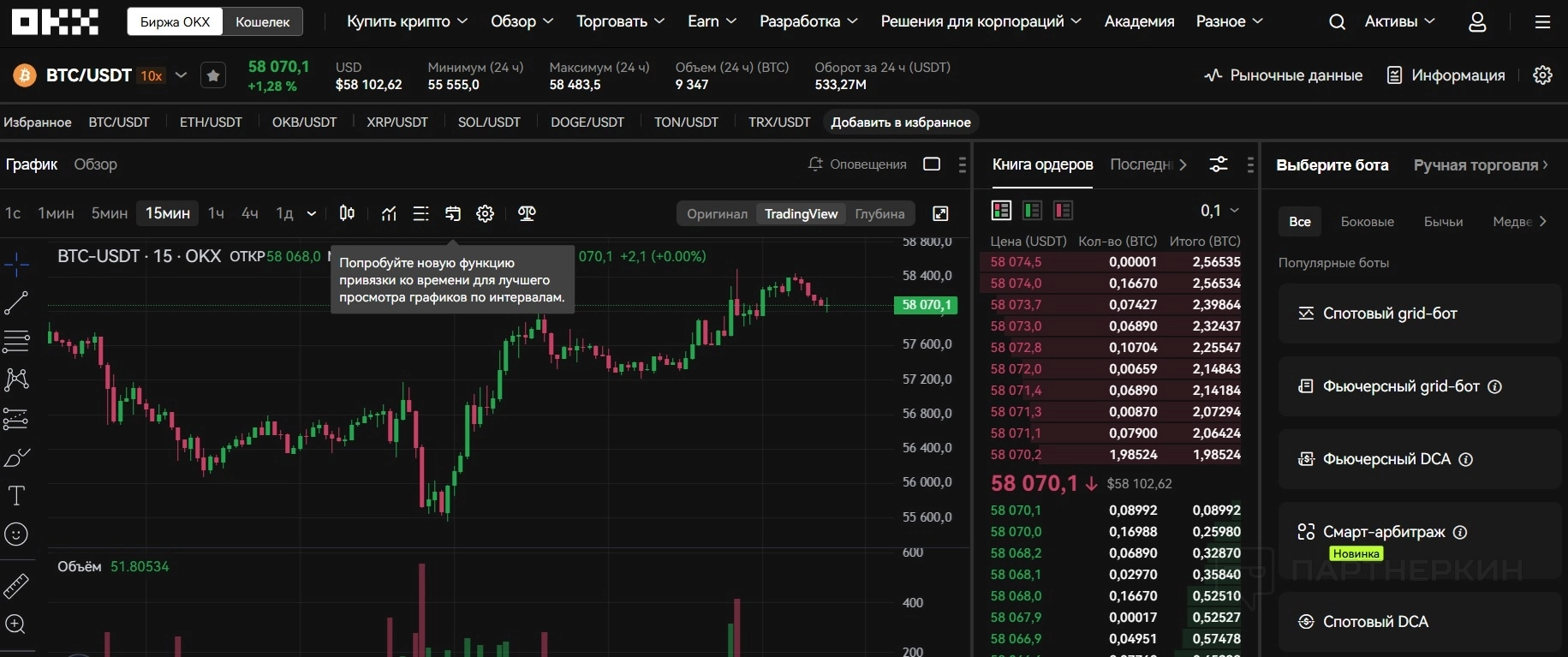Open the three-dot menu beside chart layout icon

(963, 164)
